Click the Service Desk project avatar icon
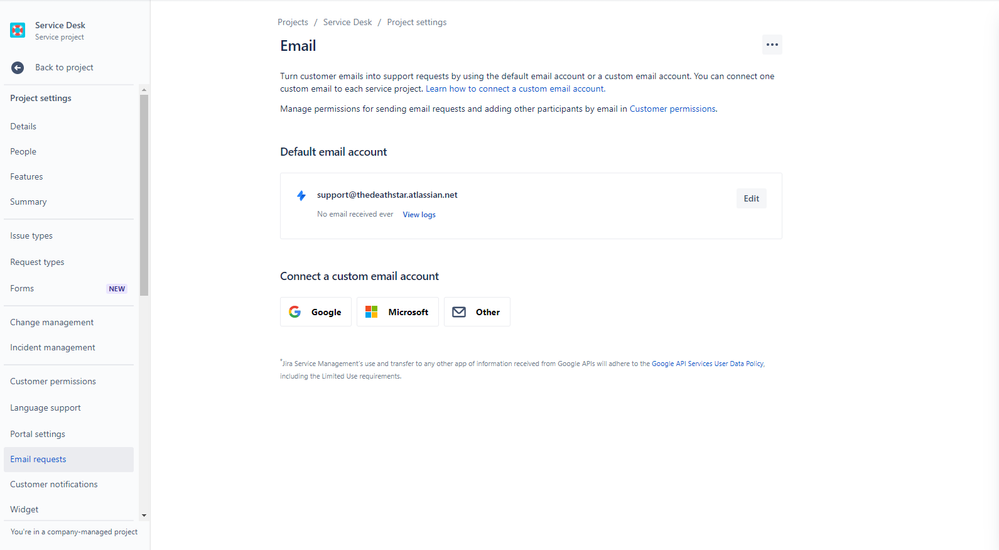999x550 pixels. 18,30
